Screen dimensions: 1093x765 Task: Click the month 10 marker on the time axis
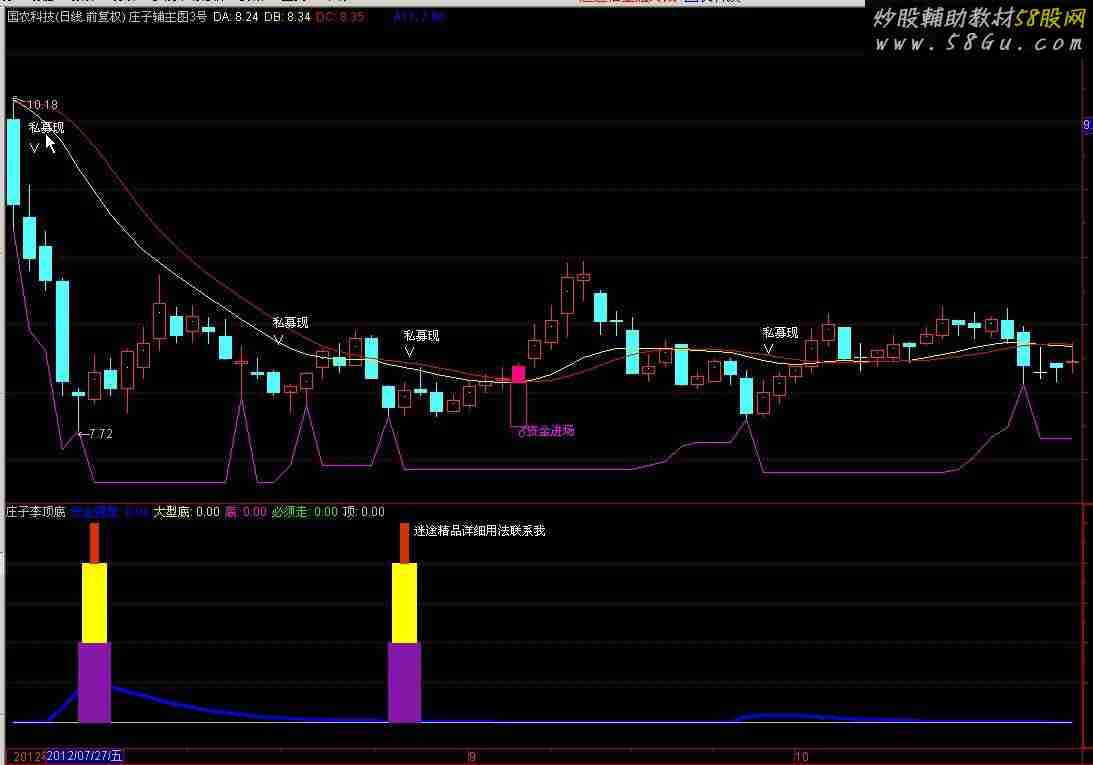[801, 757]
